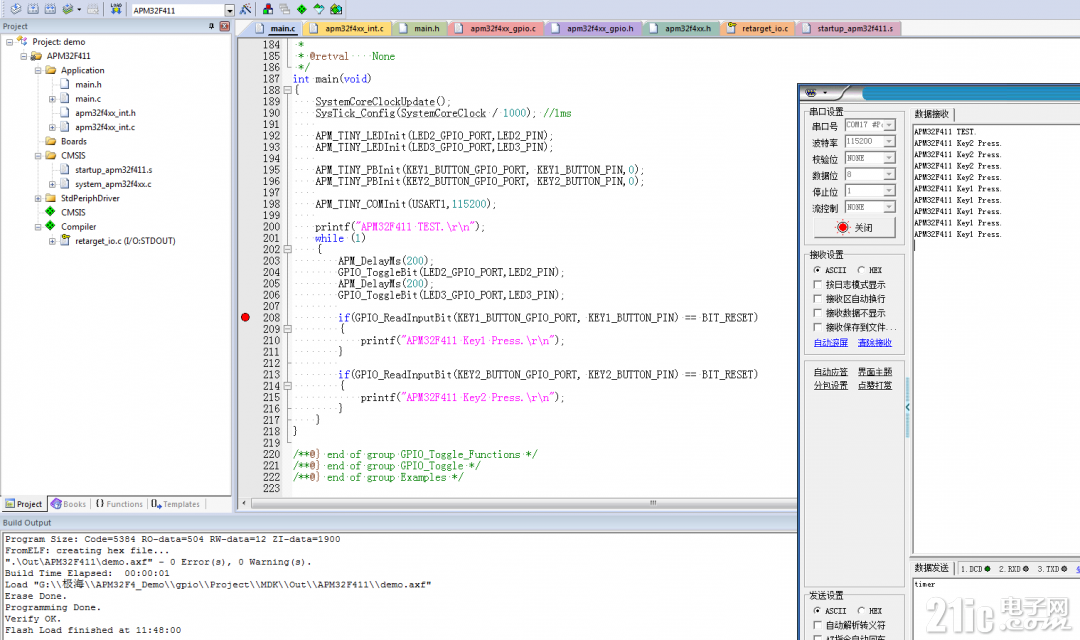Image resolution: width=1080 pixels, height=640 pixels.
Task: Click the serial tool app logo icon
Action: (811, 92)
